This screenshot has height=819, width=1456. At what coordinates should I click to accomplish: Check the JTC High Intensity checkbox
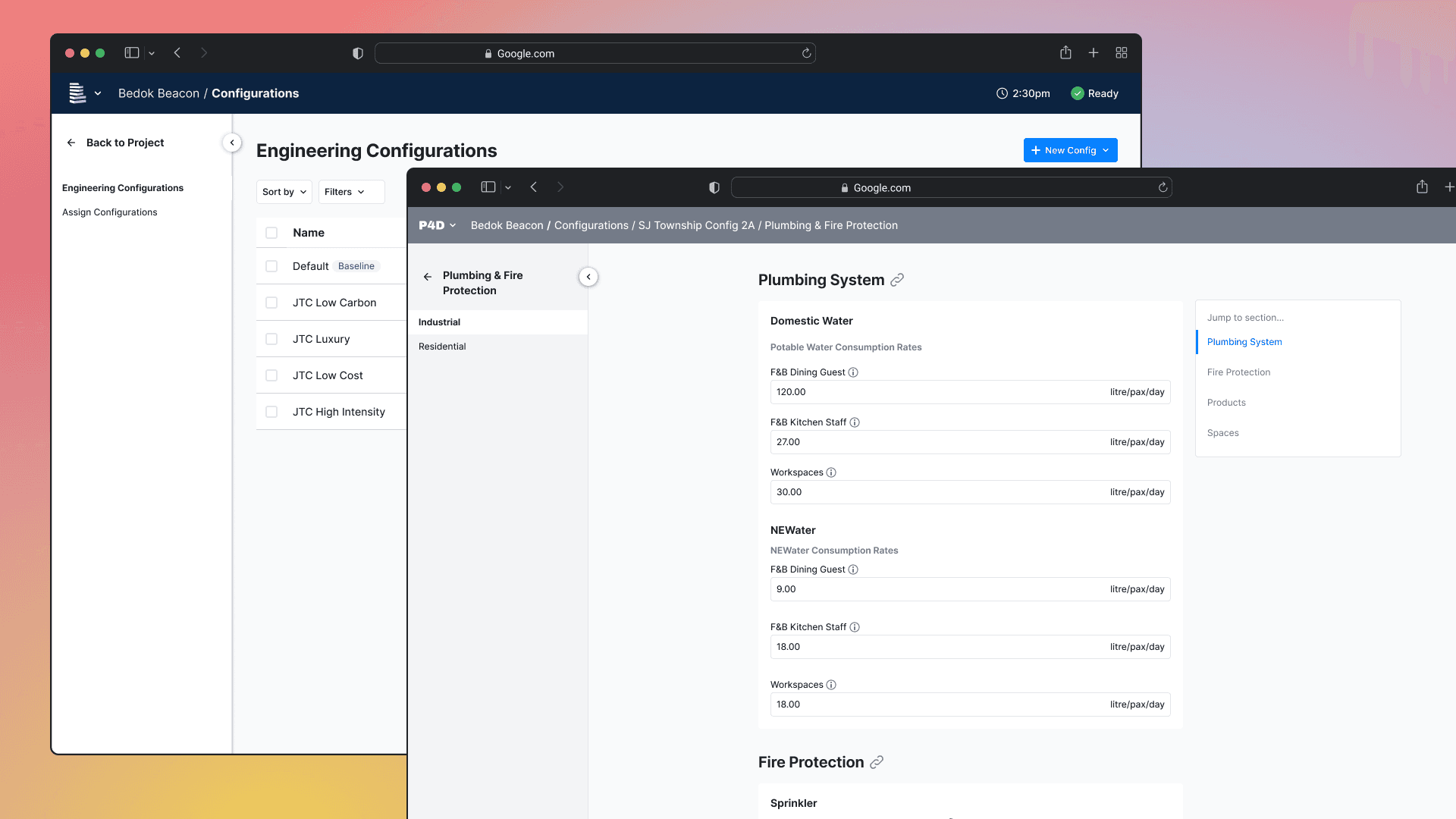271,412
